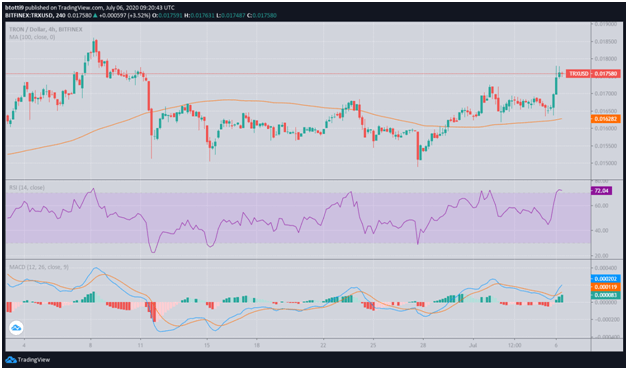Click the 0.016000 price axis label
Screen dimensions: 628x370
coord(606,128)
